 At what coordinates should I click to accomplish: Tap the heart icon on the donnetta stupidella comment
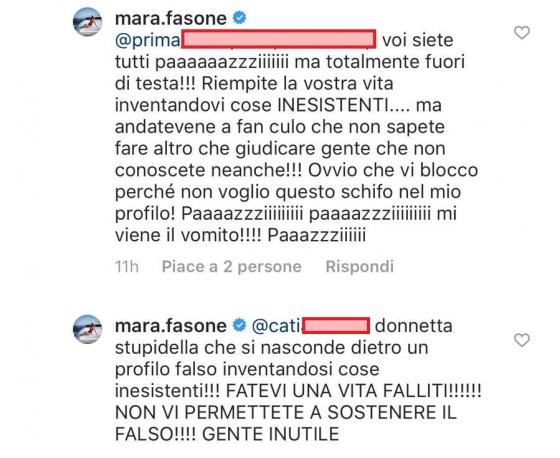[521, 340]
